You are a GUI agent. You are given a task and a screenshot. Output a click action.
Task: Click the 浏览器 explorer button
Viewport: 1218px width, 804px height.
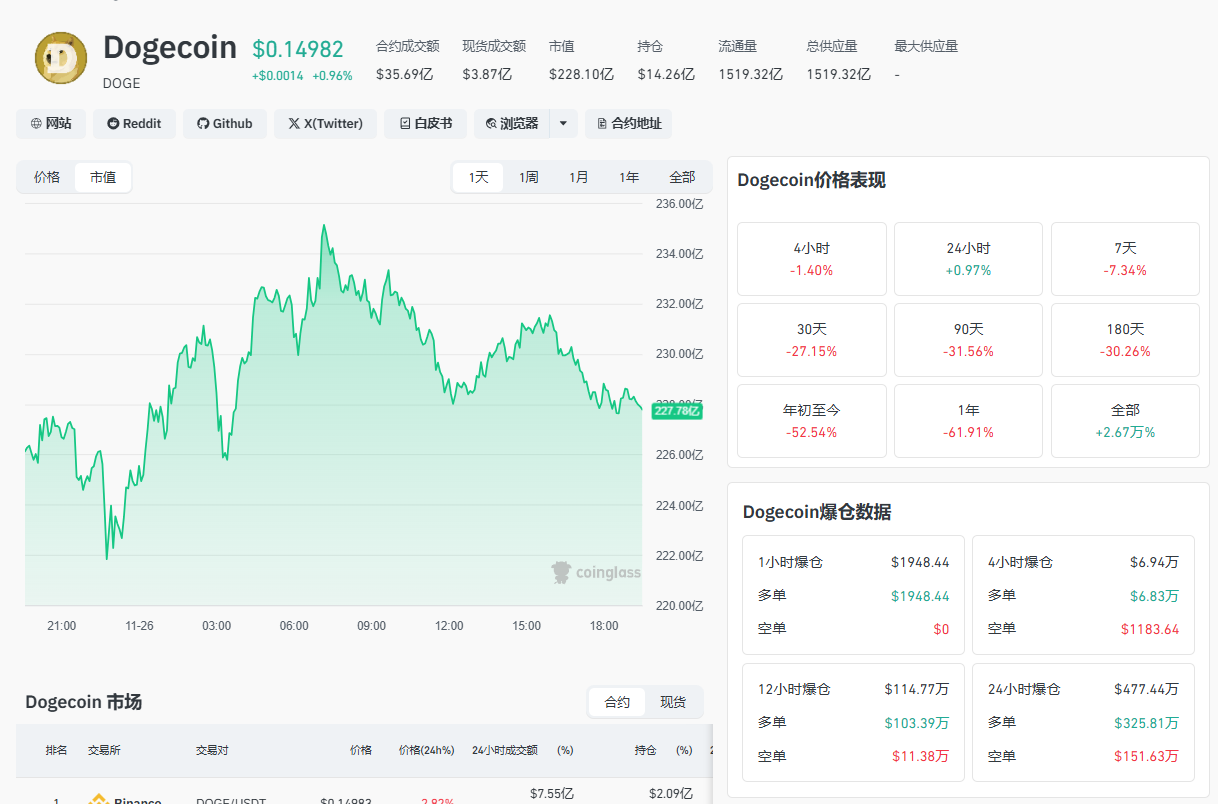point(512,124)
